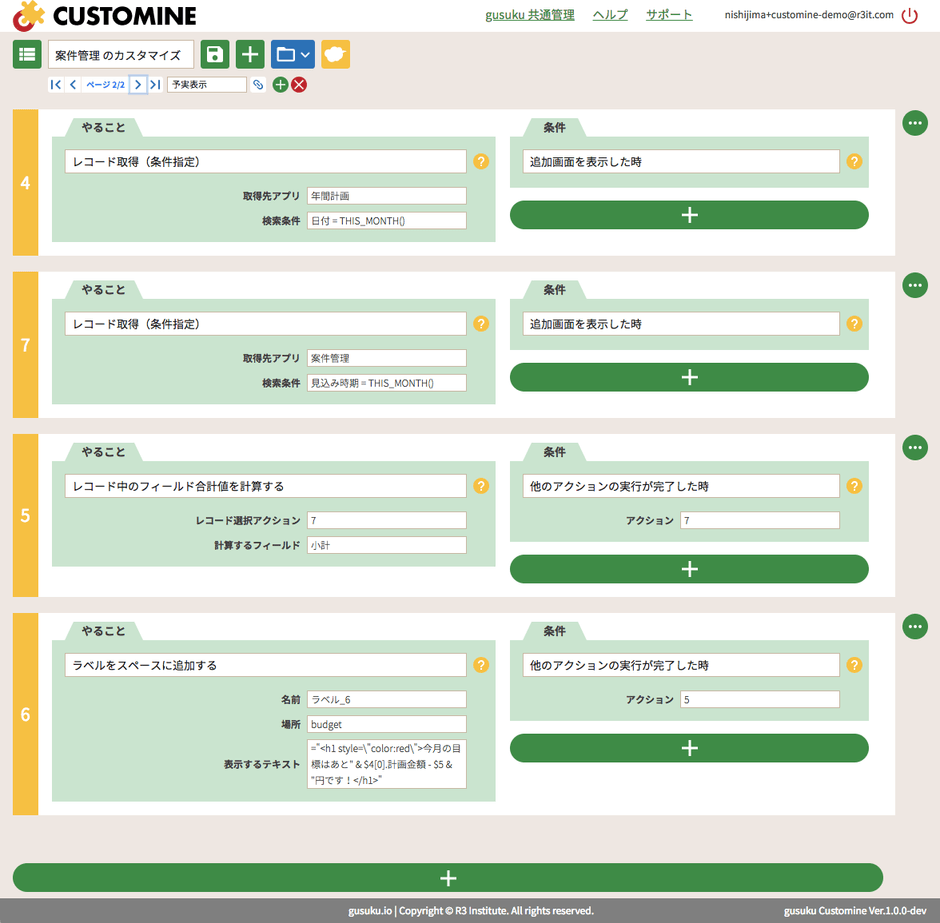Open the three-dot menu of action 4
The width and height of the screenshot is (940, 923).
coord(915,123)
